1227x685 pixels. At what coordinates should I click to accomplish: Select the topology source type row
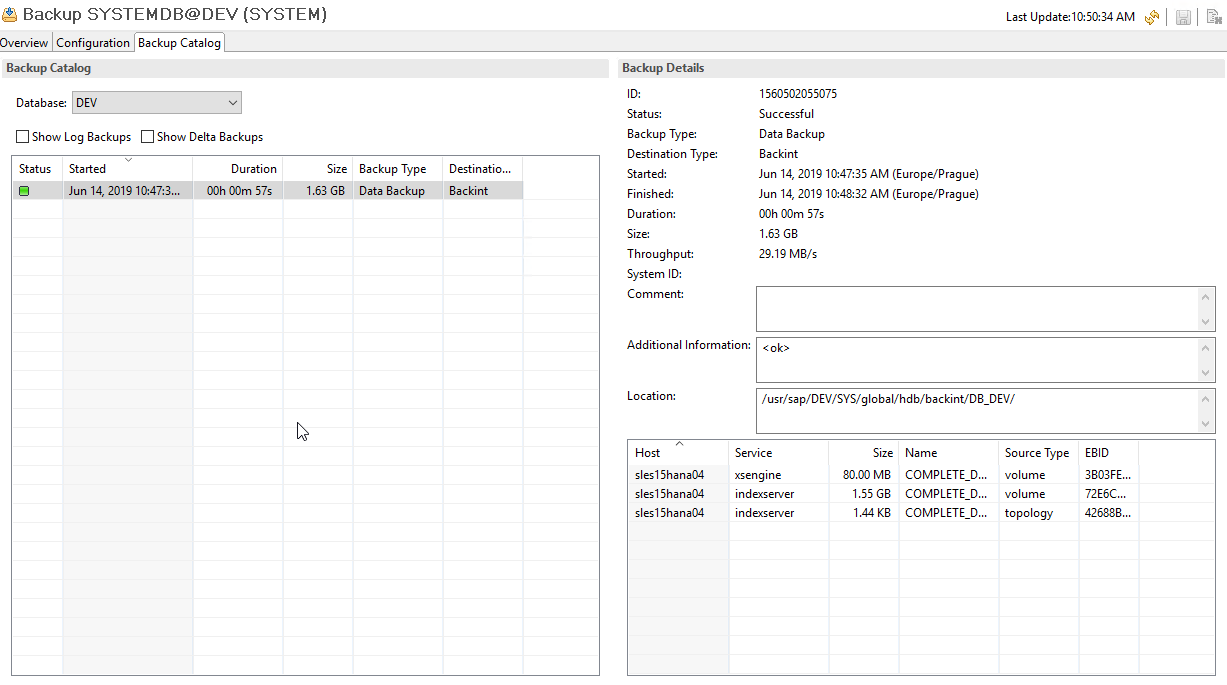(x=883, y=513)
